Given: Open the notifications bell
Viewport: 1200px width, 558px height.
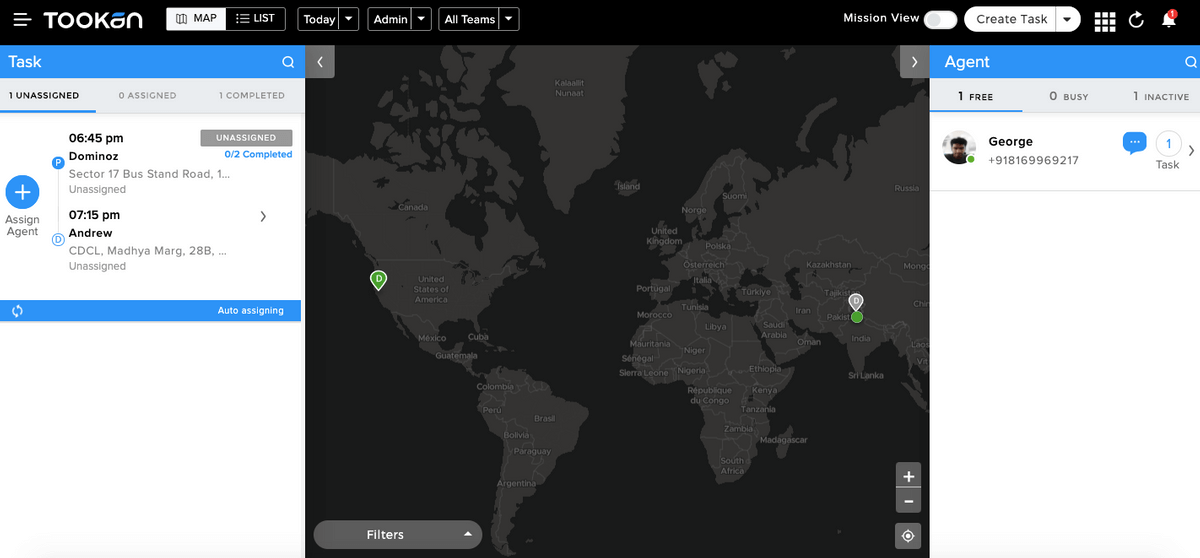Looking at the screenshot, I should 1168,20.
